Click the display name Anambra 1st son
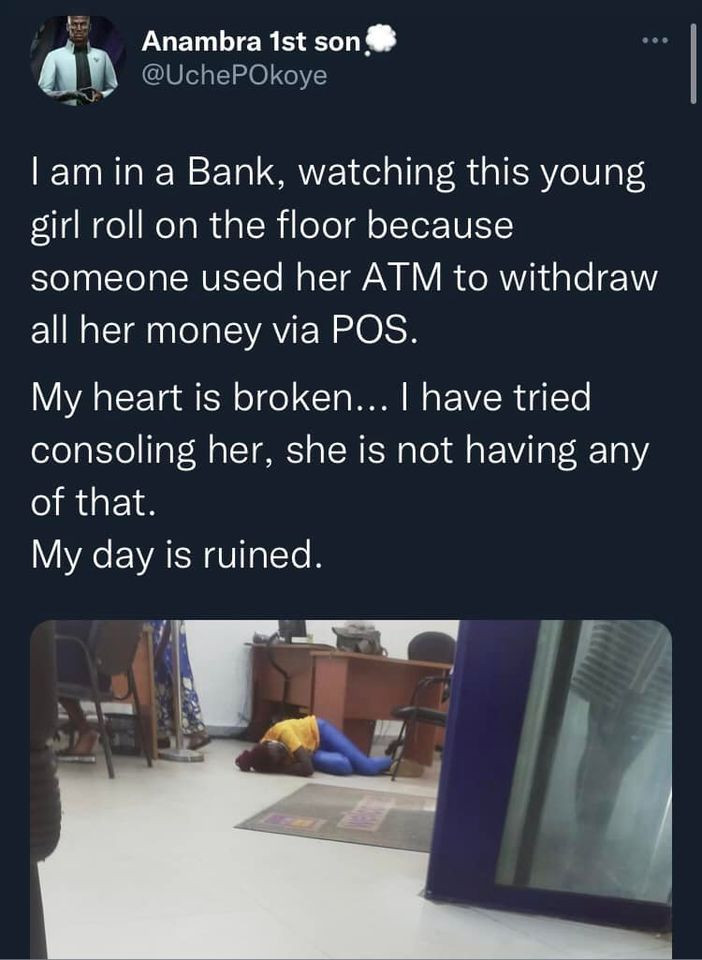Image resolution: width=702 pixels, height=960 pixels. [252, 42]
